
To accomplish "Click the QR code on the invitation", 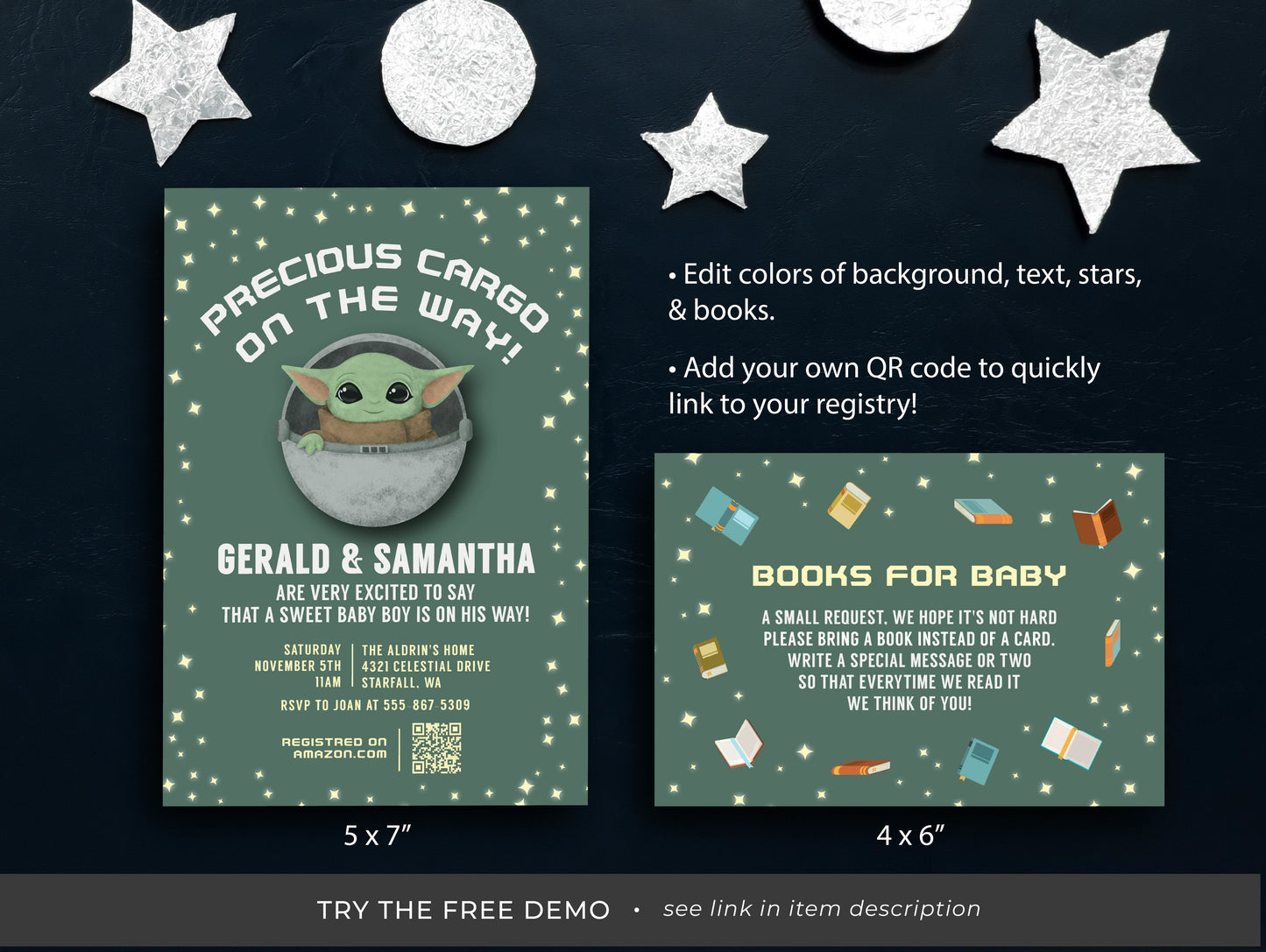I will (436, 748).
